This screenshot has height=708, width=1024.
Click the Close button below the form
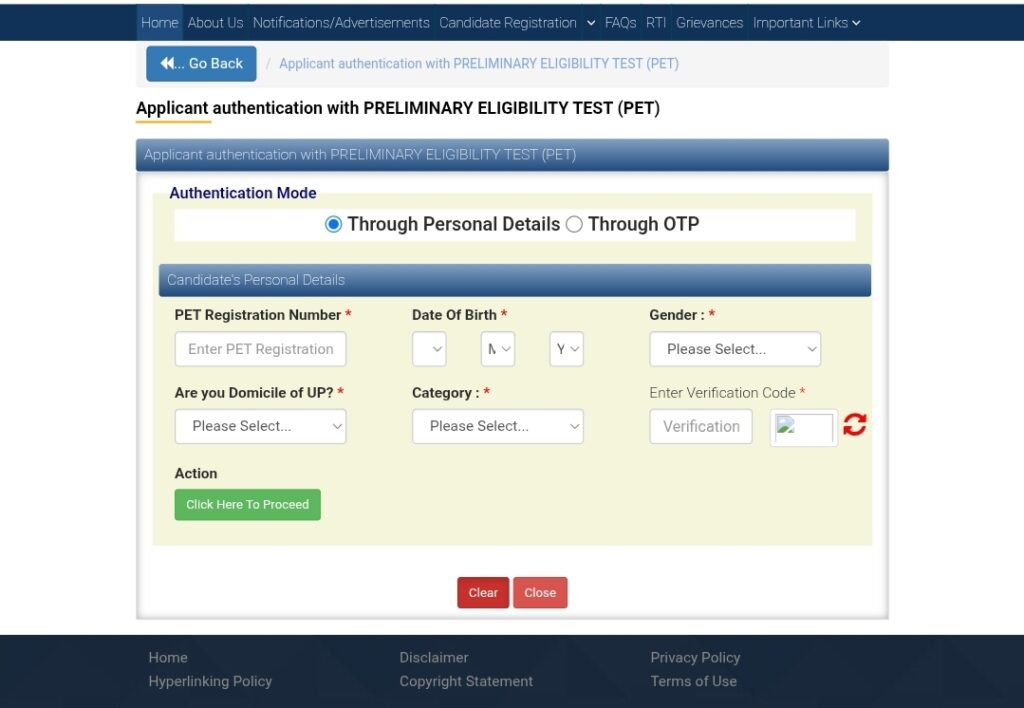(x=540, y=593)
